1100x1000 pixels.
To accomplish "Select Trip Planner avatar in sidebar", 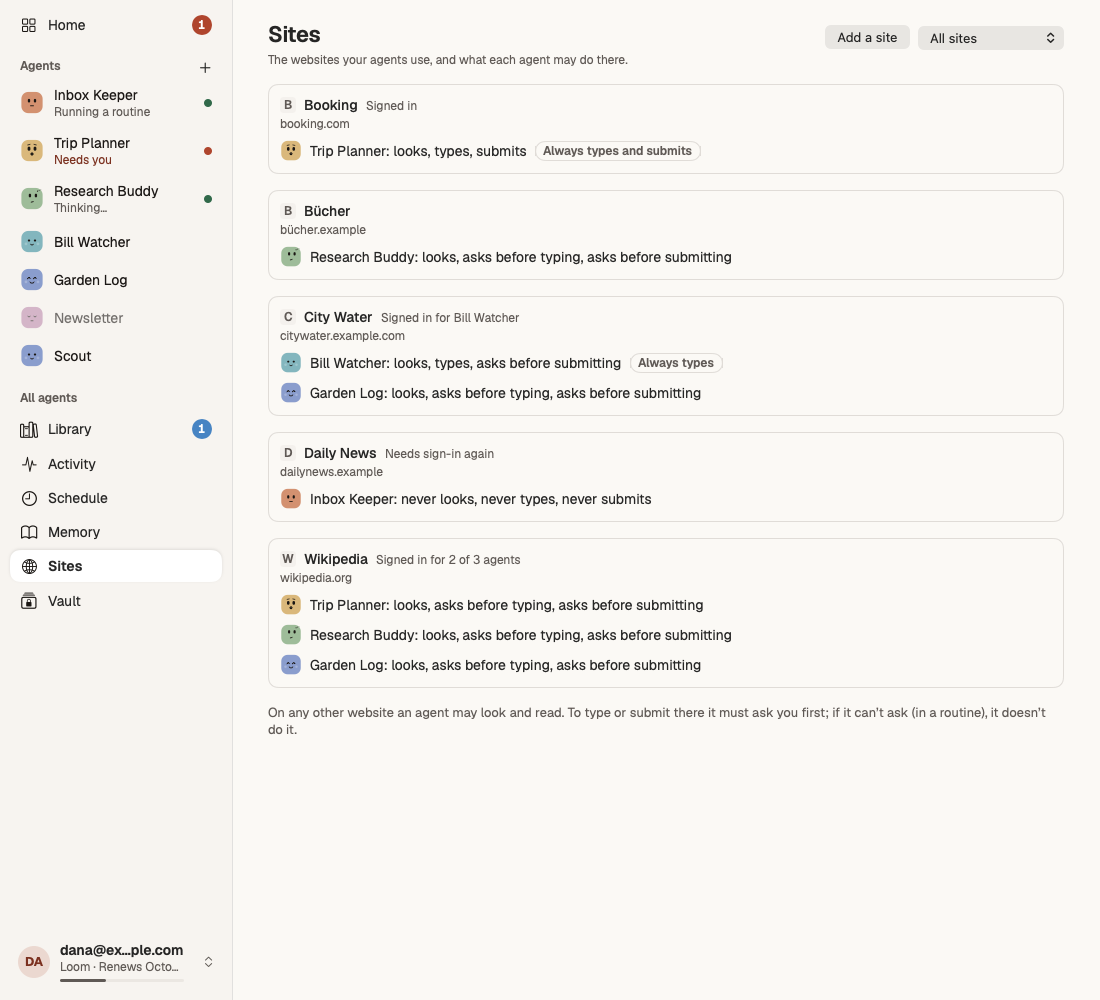I will pos(32,150).
